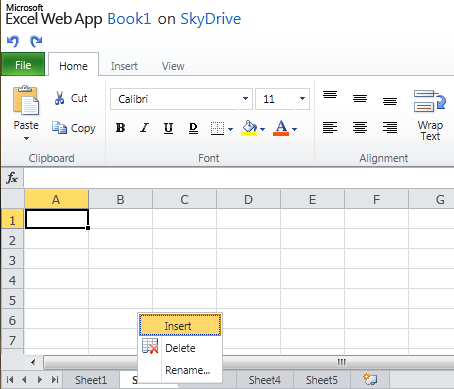Screen dimensions: 454x389
Task: Open the font size 11 dropdown
Action: tap(302, 99)
